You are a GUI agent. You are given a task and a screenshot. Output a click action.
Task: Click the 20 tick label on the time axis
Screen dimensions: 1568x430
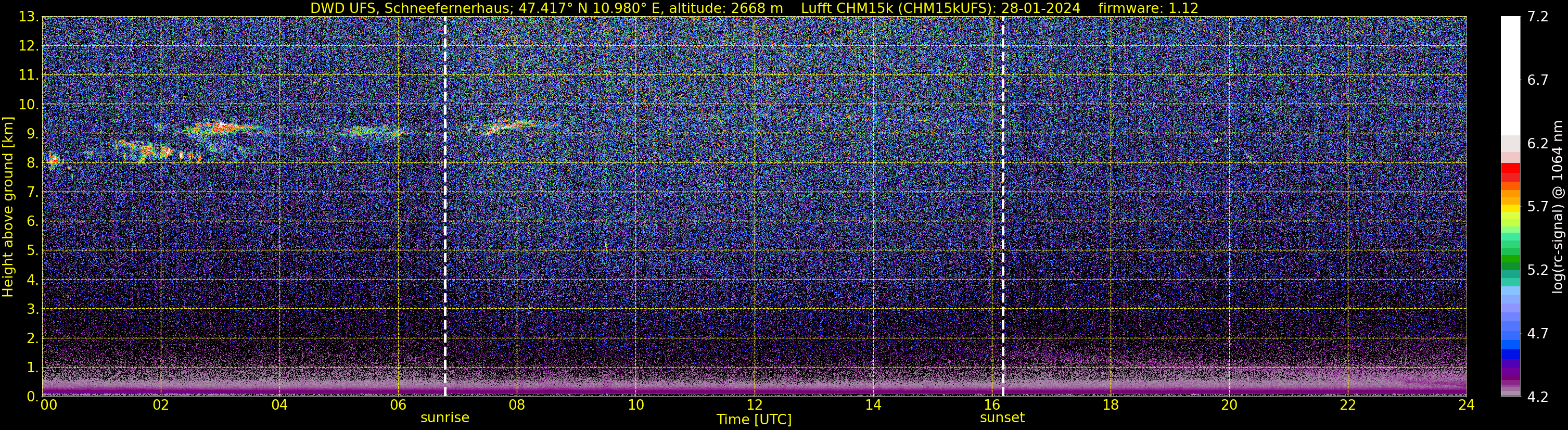(x=1229, y=406)
